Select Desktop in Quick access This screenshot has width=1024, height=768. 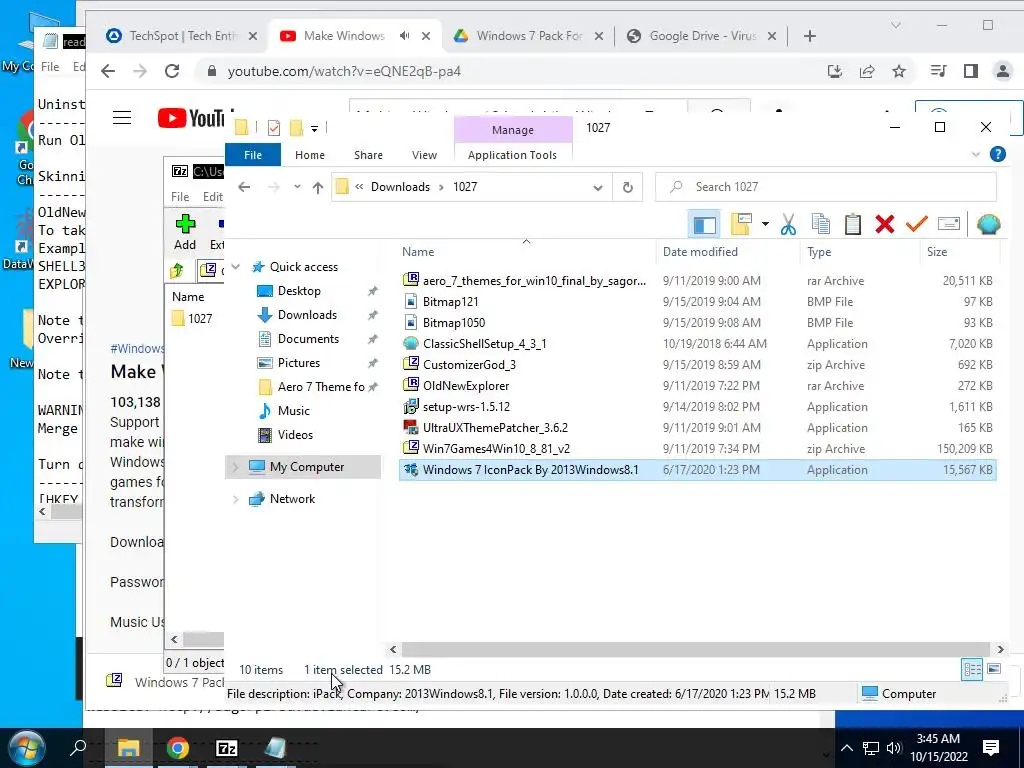tap(299, 291)
